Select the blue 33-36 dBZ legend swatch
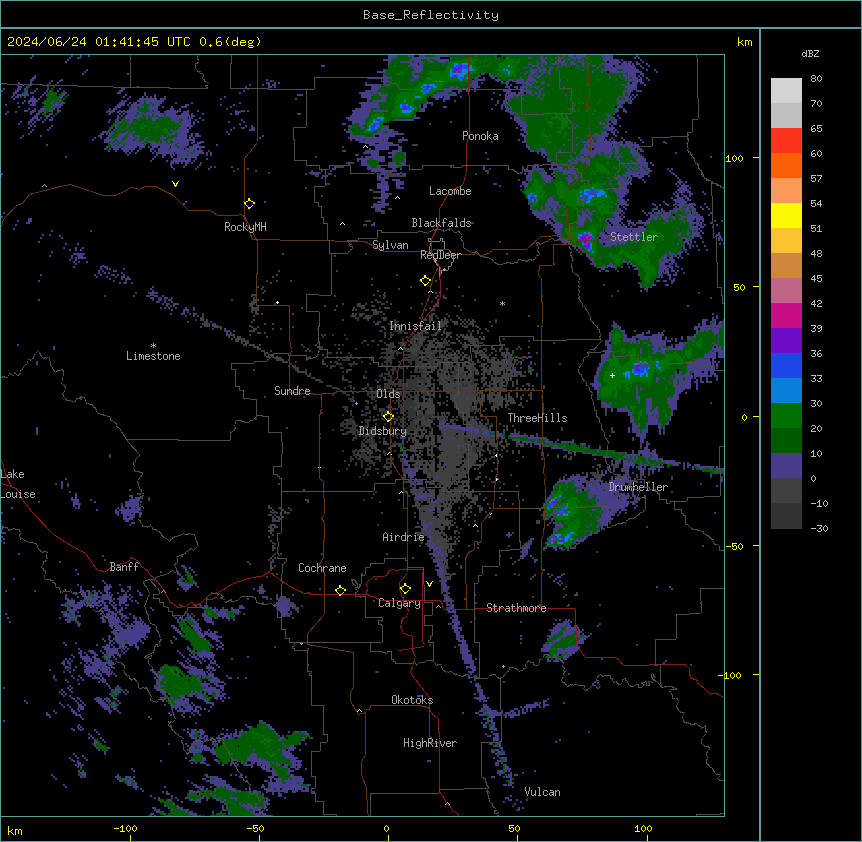The width and height of the screenshot is (862, 842). click(786, 365)
